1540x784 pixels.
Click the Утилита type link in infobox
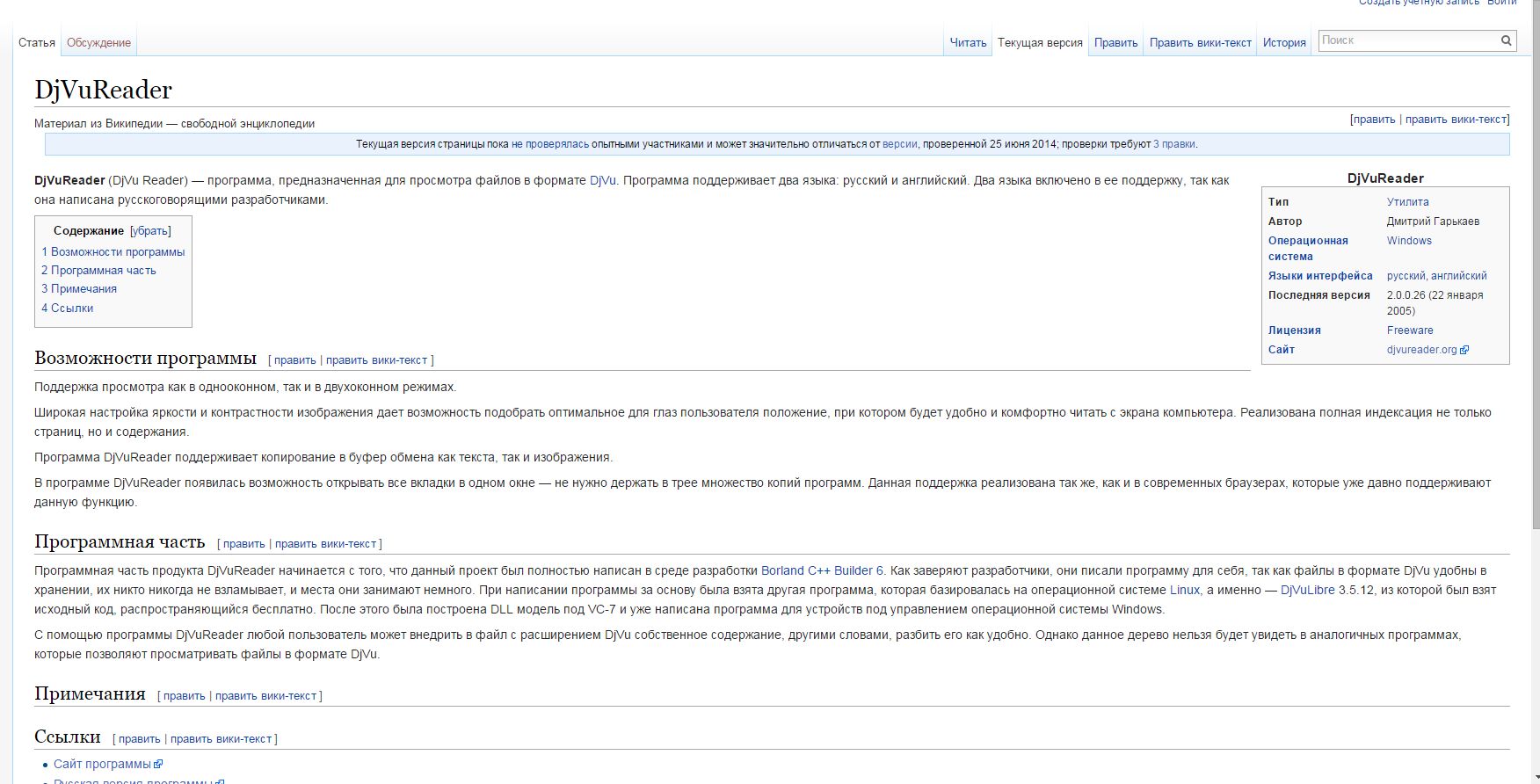1407,202
